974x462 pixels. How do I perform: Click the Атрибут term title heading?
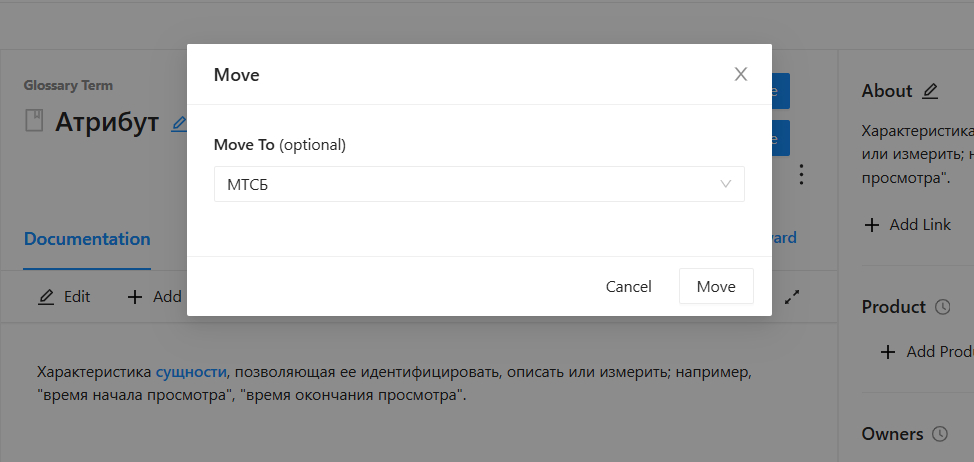point(107,122)
